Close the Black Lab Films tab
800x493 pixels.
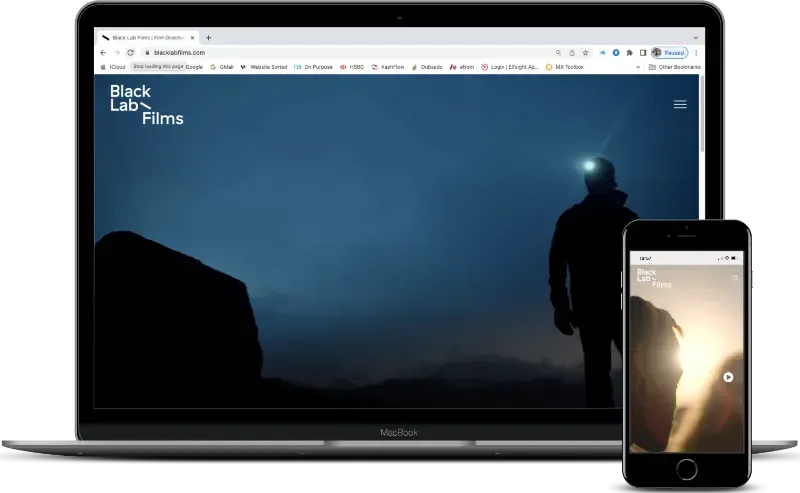pyautogui.click(x=192, y=38)
